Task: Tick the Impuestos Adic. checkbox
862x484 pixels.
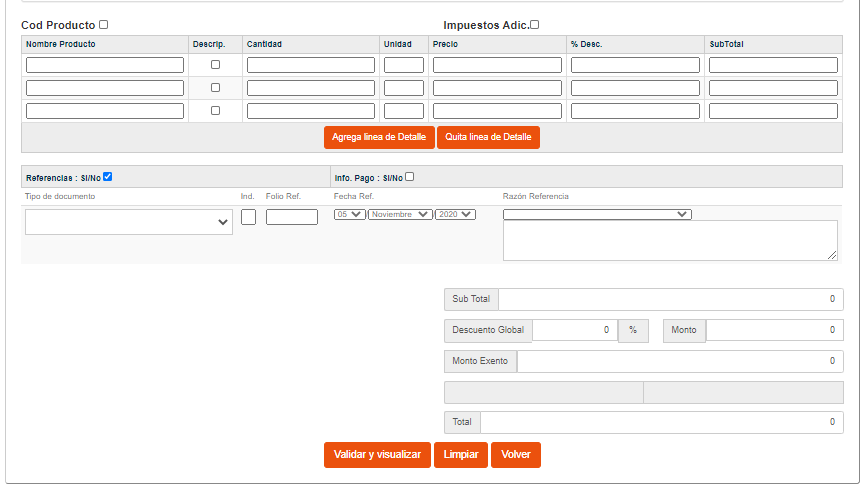Action: pyautogui.click(x=534, y=25)
